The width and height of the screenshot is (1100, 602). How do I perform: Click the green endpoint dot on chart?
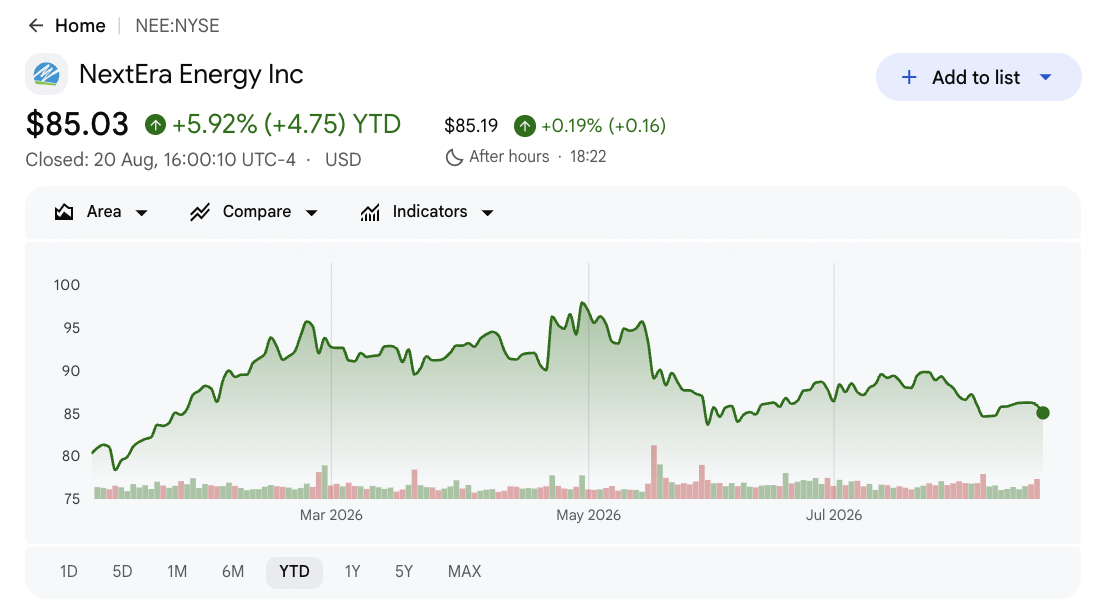tap(1043, 413)
